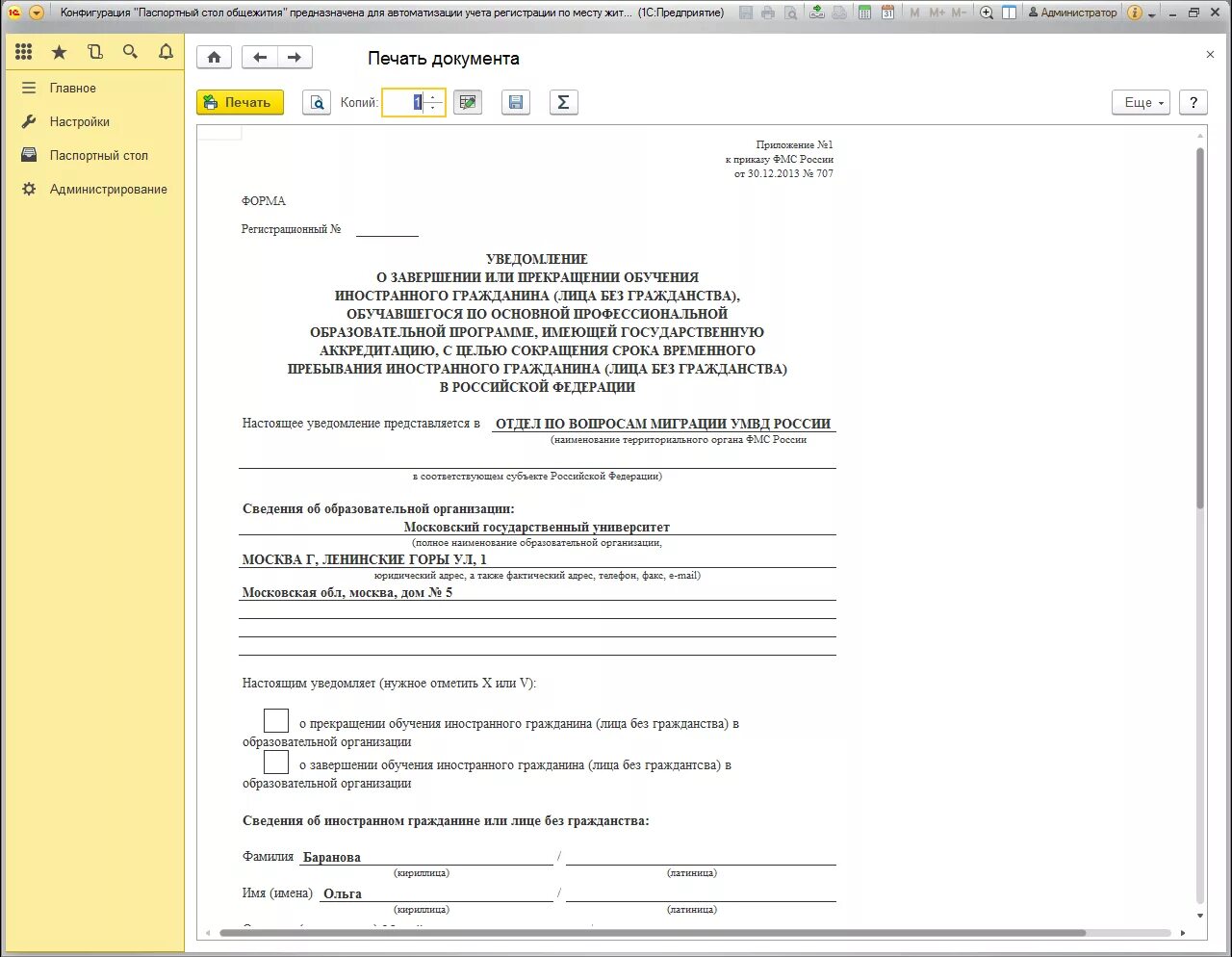Decrease the copies count with the down arrow
1232x957 pixels.
click(x=433, y=108)
